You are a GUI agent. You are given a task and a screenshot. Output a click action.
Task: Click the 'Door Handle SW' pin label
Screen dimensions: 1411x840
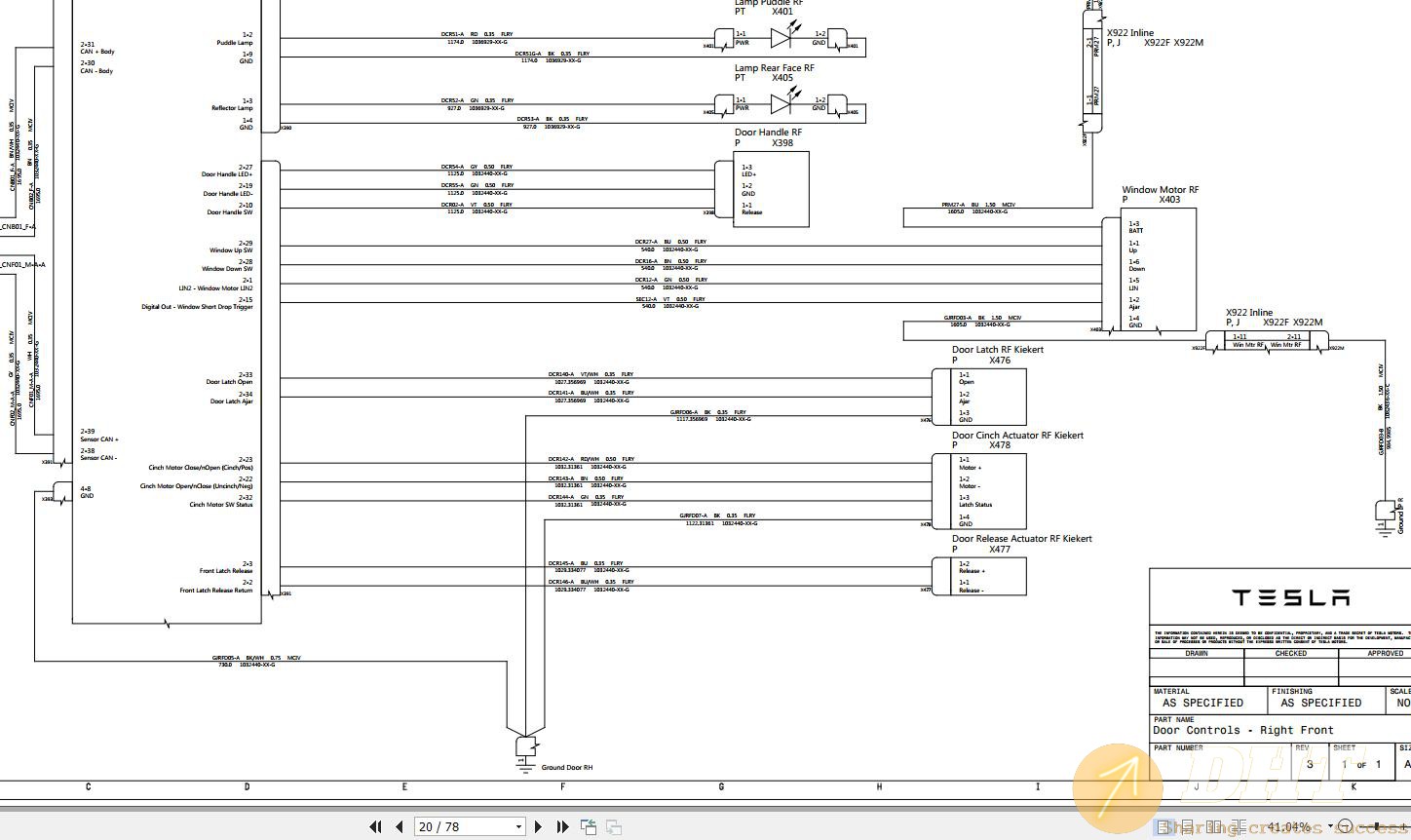(x=230, y=211)
